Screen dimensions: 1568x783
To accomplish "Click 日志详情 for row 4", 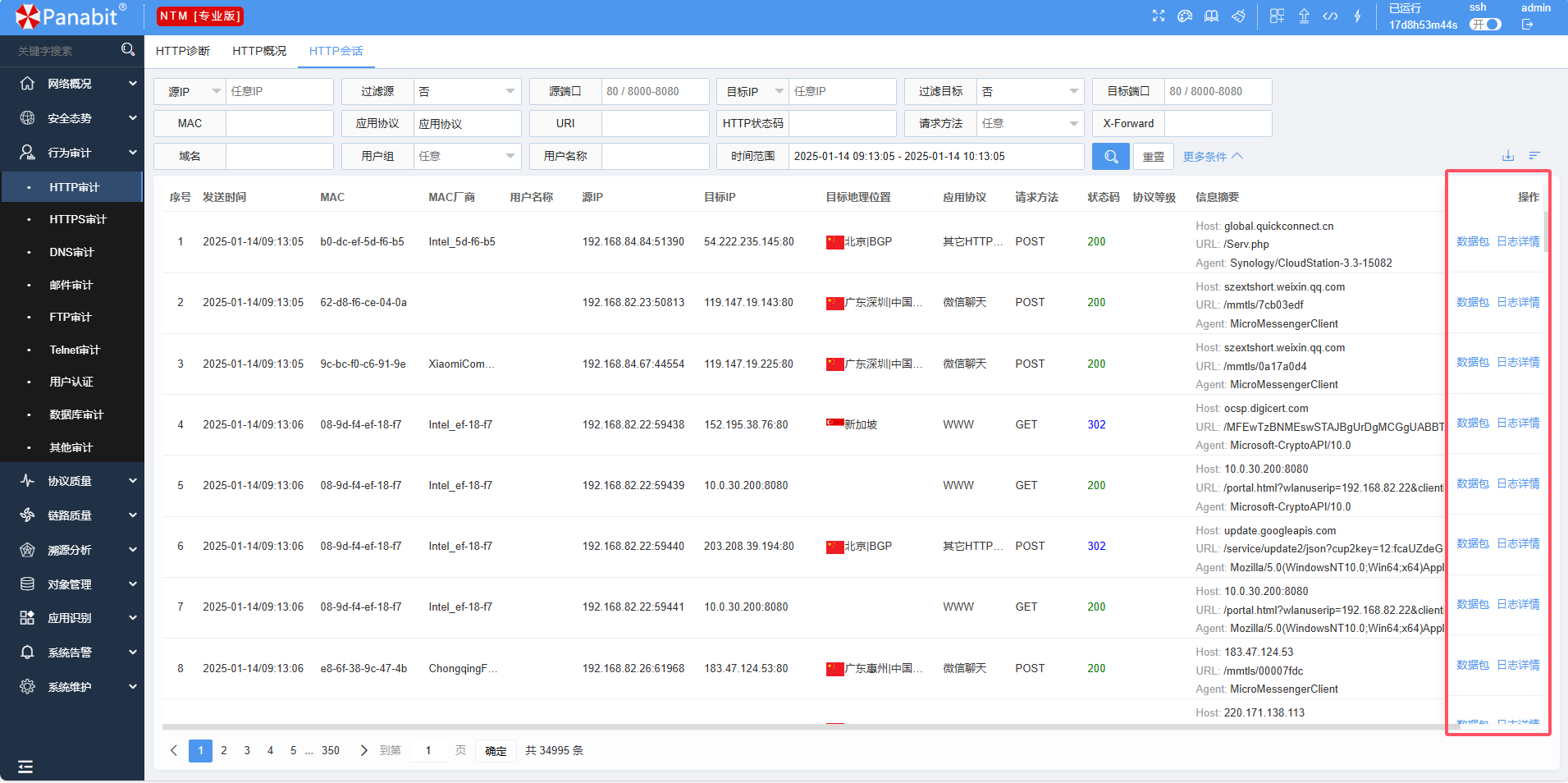I will pyautogui.click(x=1518, y=423).
